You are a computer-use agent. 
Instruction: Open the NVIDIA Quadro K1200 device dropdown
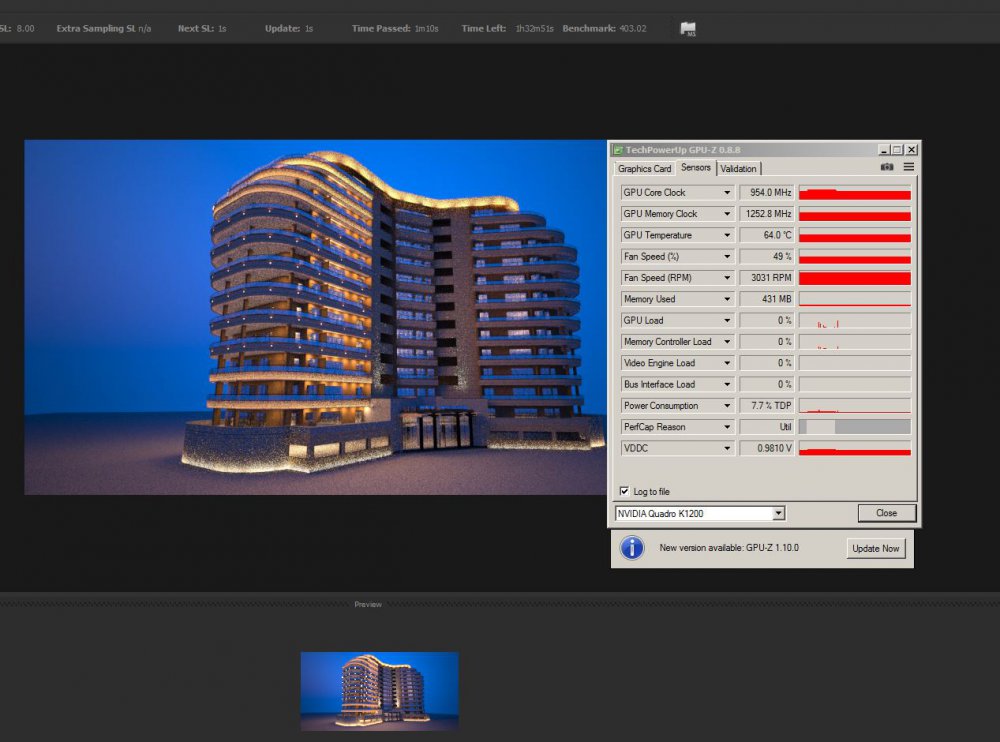(778, 513)
